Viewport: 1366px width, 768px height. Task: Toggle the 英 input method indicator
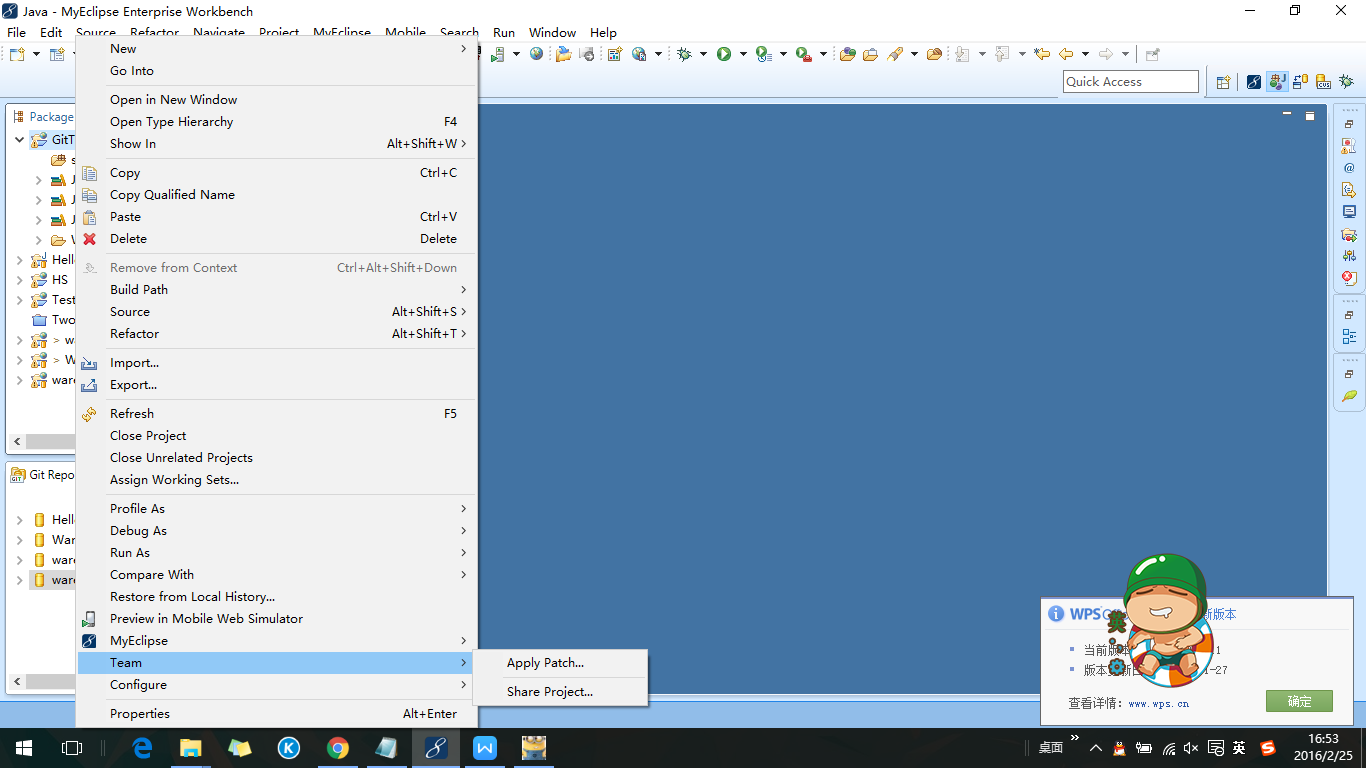[1239, 748]
